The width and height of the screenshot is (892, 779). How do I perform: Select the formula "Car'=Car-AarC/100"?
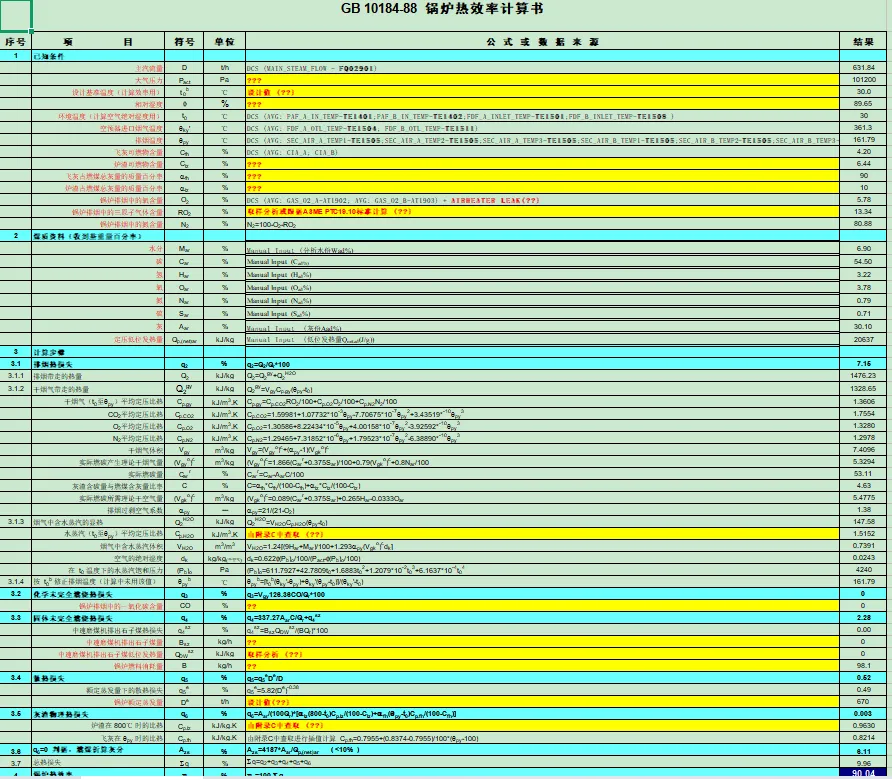pyautogui.click(x=542, y=474)
